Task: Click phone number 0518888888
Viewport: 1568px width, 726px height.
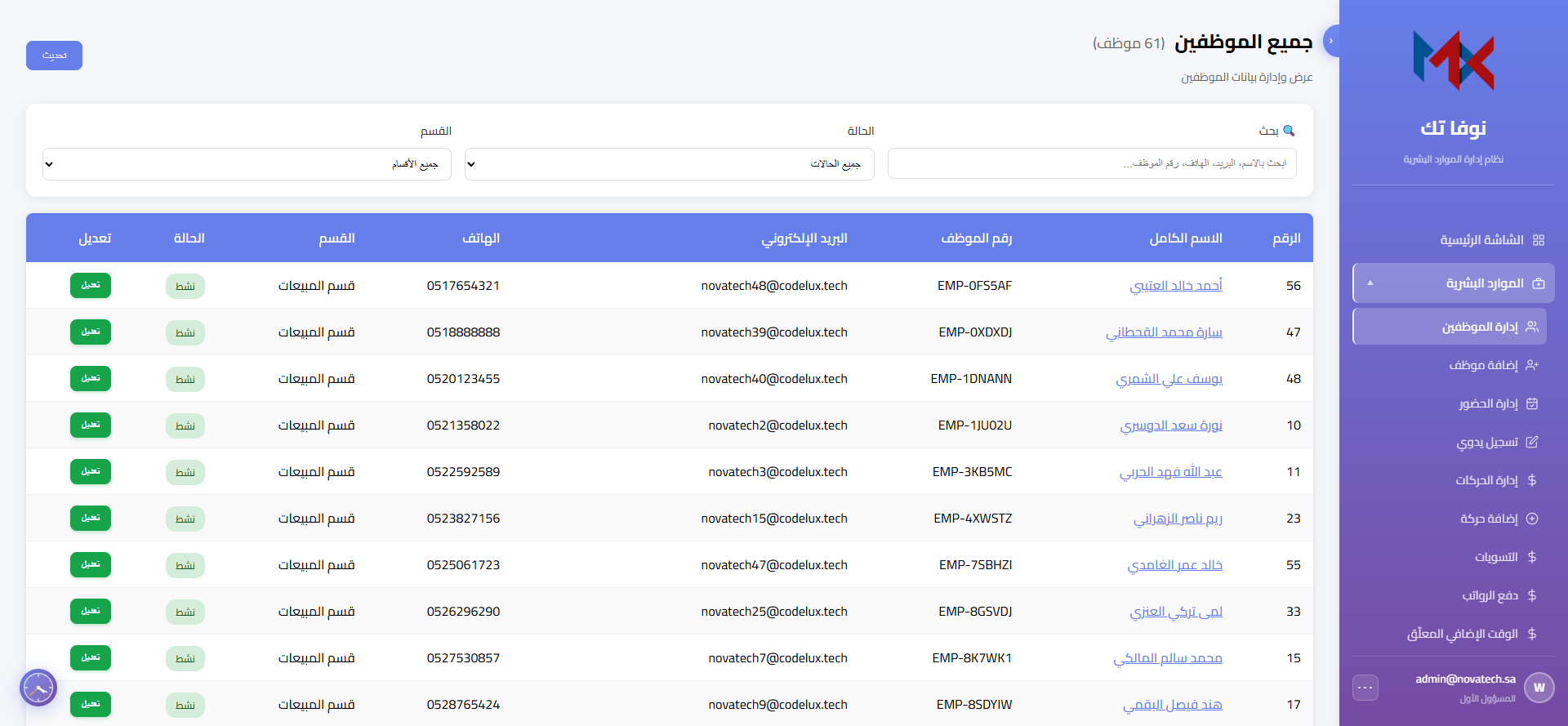Action: point(463,332)
